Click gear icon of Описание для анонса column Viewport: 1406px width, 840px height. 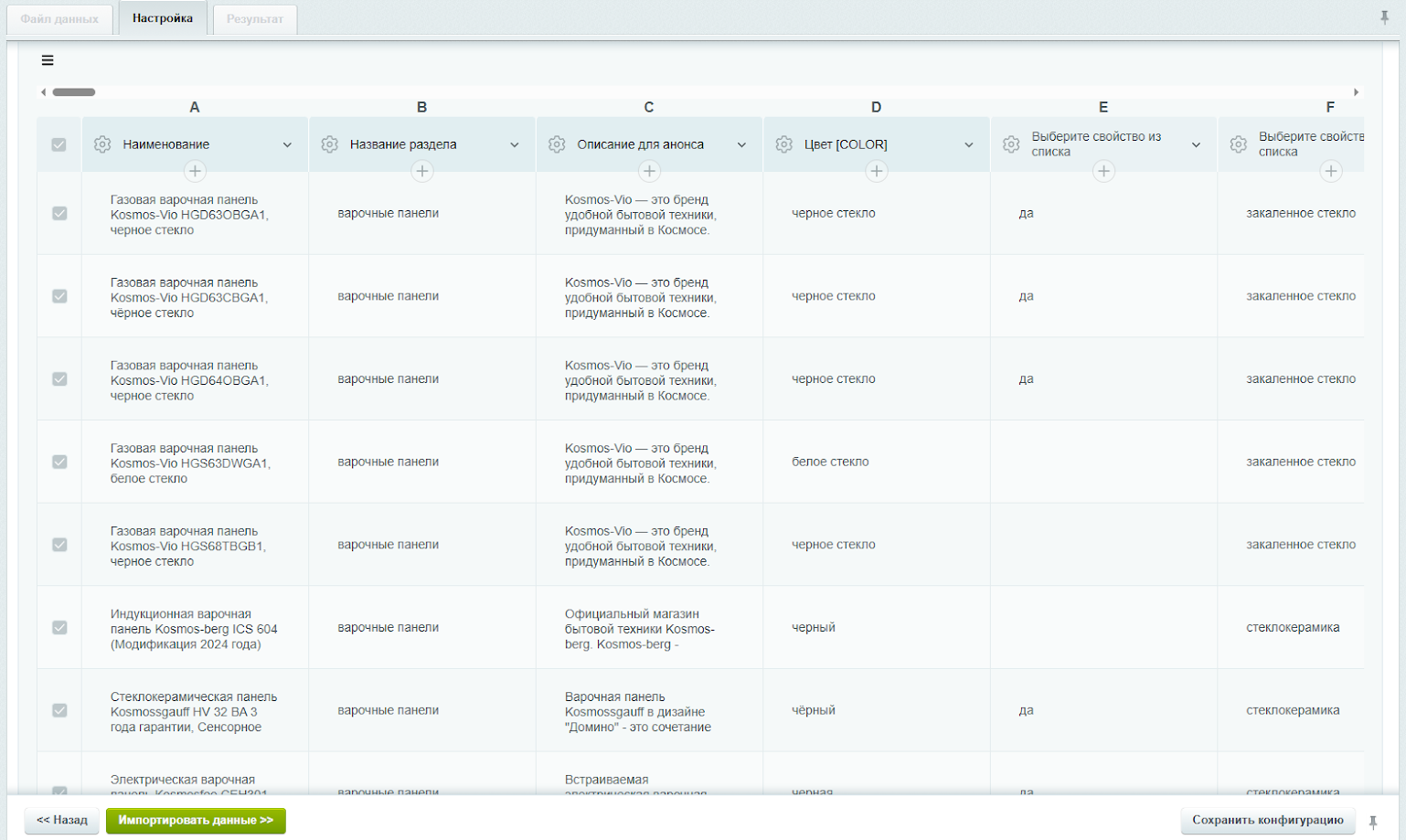(557, 144)
